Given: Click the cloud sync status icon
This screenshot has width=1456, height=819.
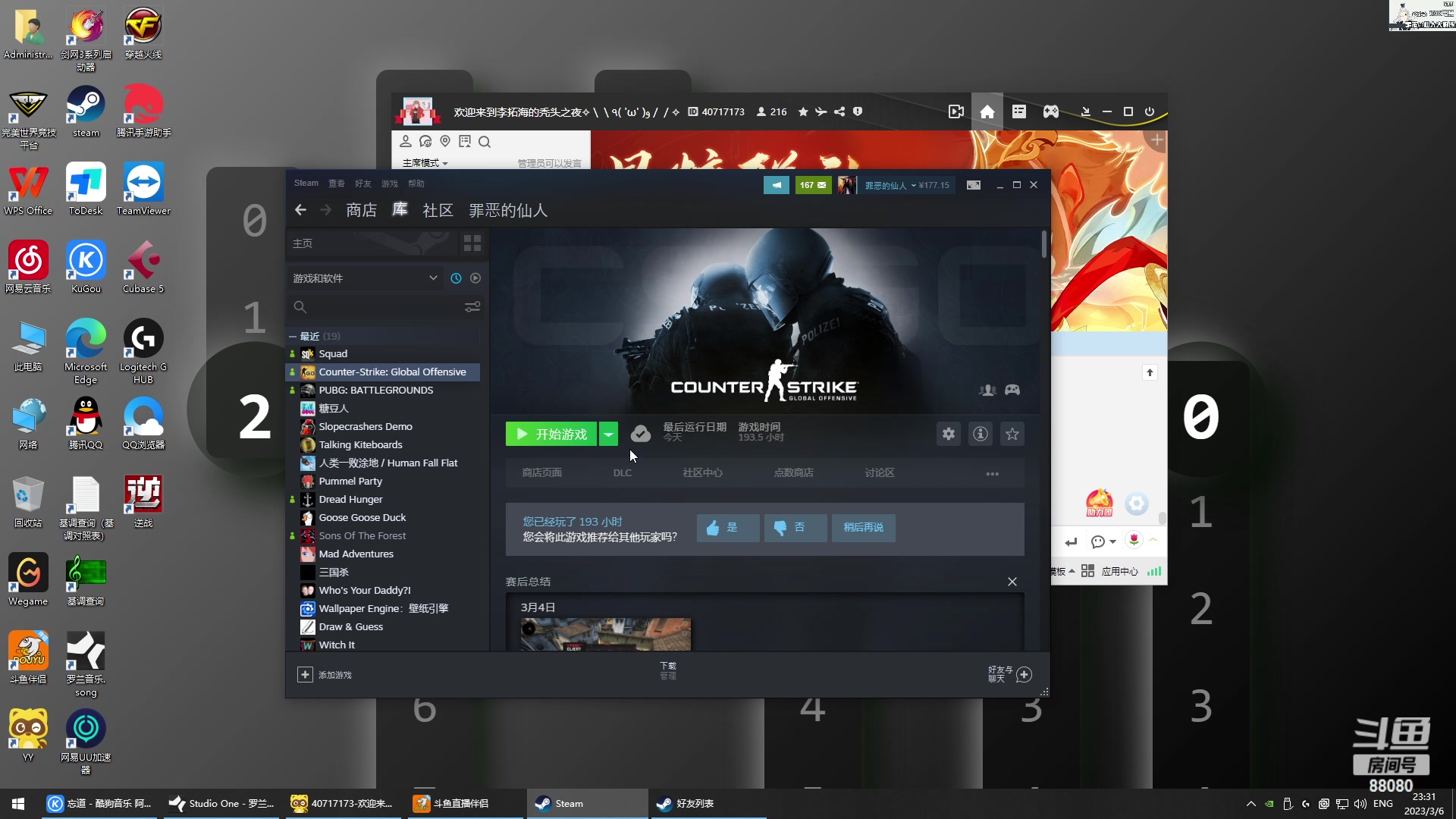Looking at the screenshot, I should 640,434.
